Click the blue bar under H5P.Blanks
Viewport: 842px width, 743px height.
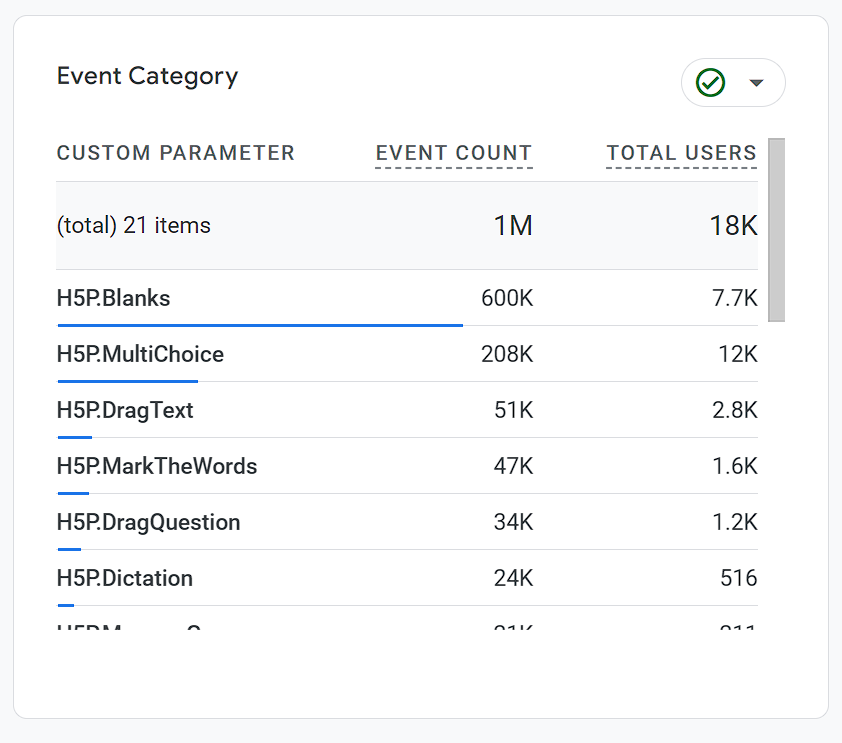260,324
